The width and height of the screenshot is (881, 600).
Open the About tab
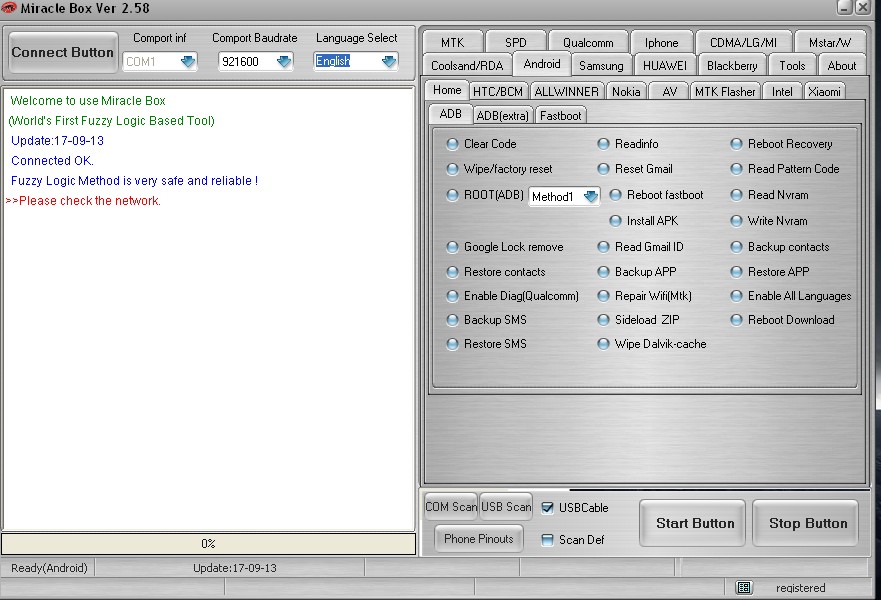(842, 66)
